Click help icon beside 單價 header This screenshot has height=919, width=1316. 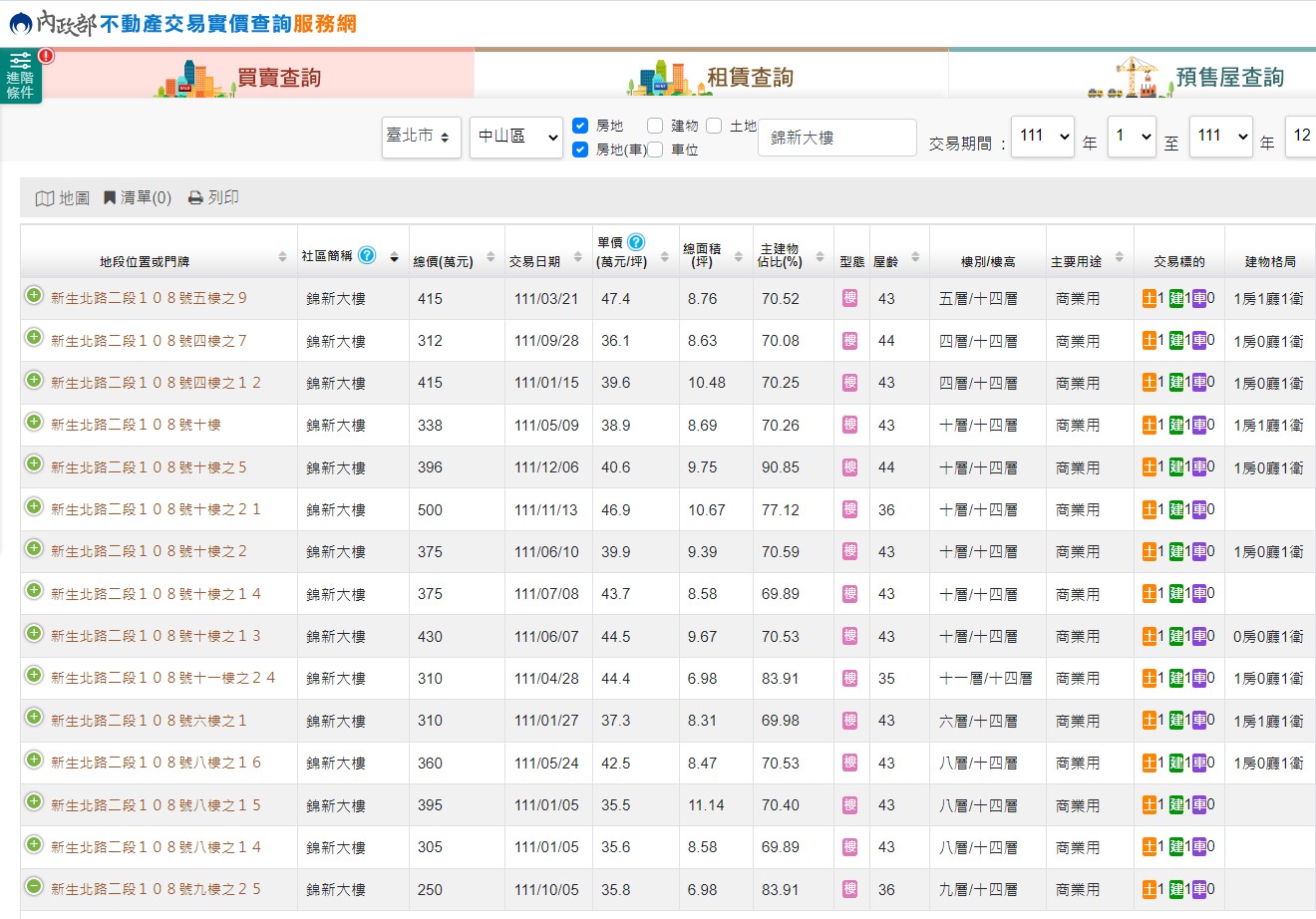(x=636, y=242)
